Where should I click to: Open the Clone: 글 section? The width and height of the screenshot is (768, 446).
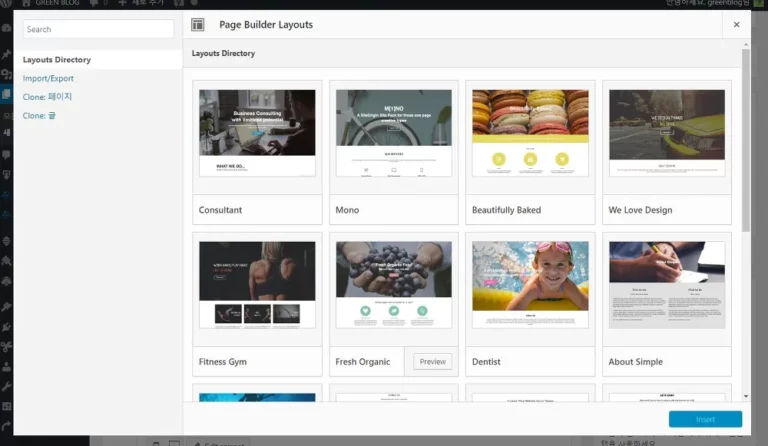(x=39, y=116)
